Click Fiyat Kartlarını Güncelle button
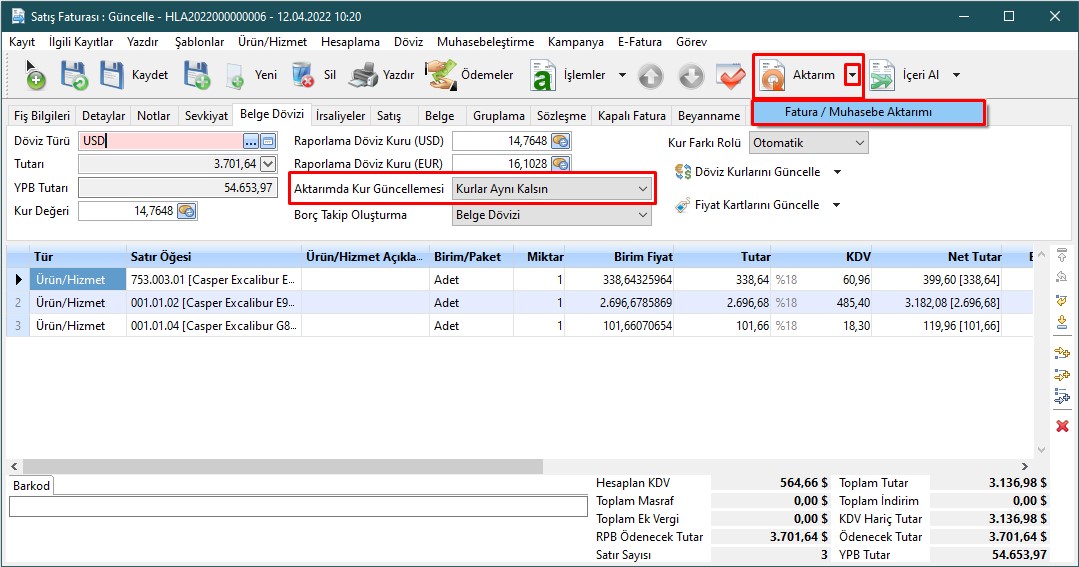Screen dimensions: 1079x567 tap(747, 205)
